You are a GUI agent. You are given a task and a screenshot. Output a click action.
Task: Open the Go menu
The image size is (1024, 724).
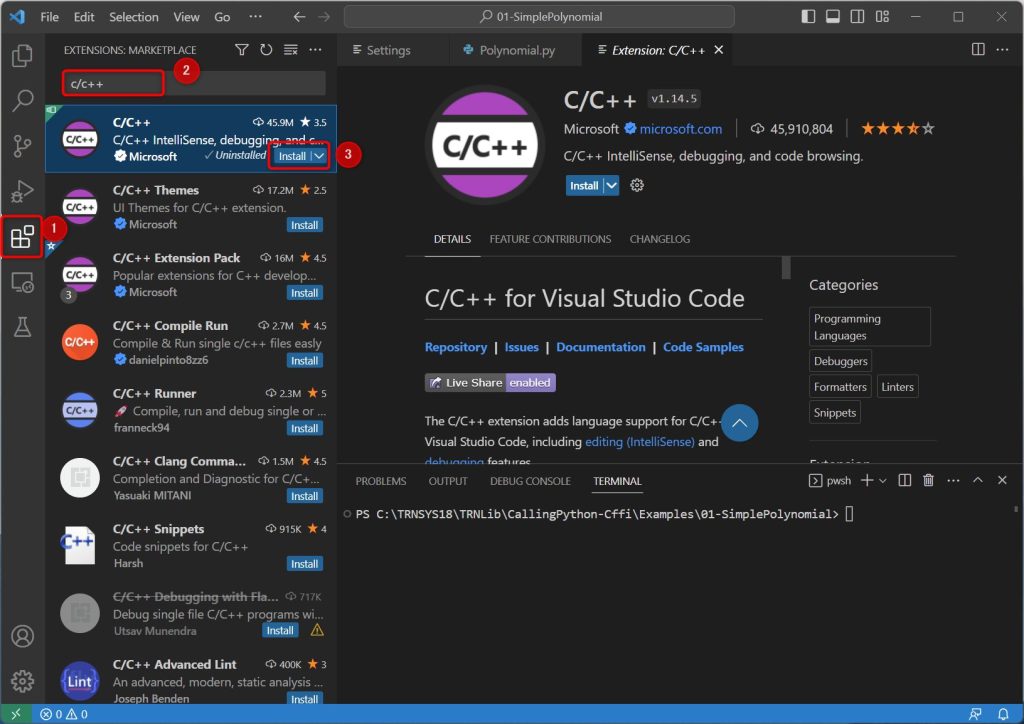click(222, 17)
